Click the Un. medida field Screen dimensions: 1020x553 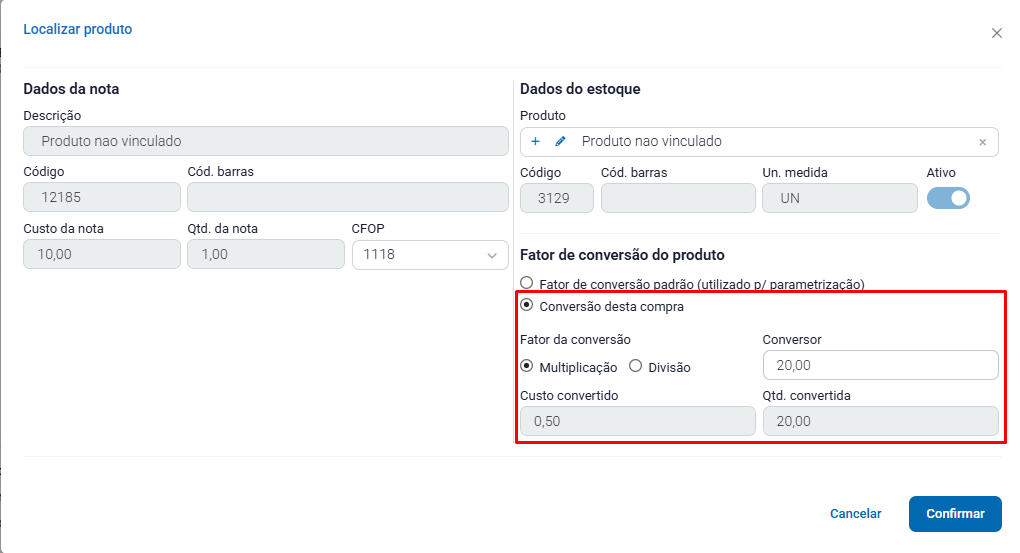(x=839, y=198)
